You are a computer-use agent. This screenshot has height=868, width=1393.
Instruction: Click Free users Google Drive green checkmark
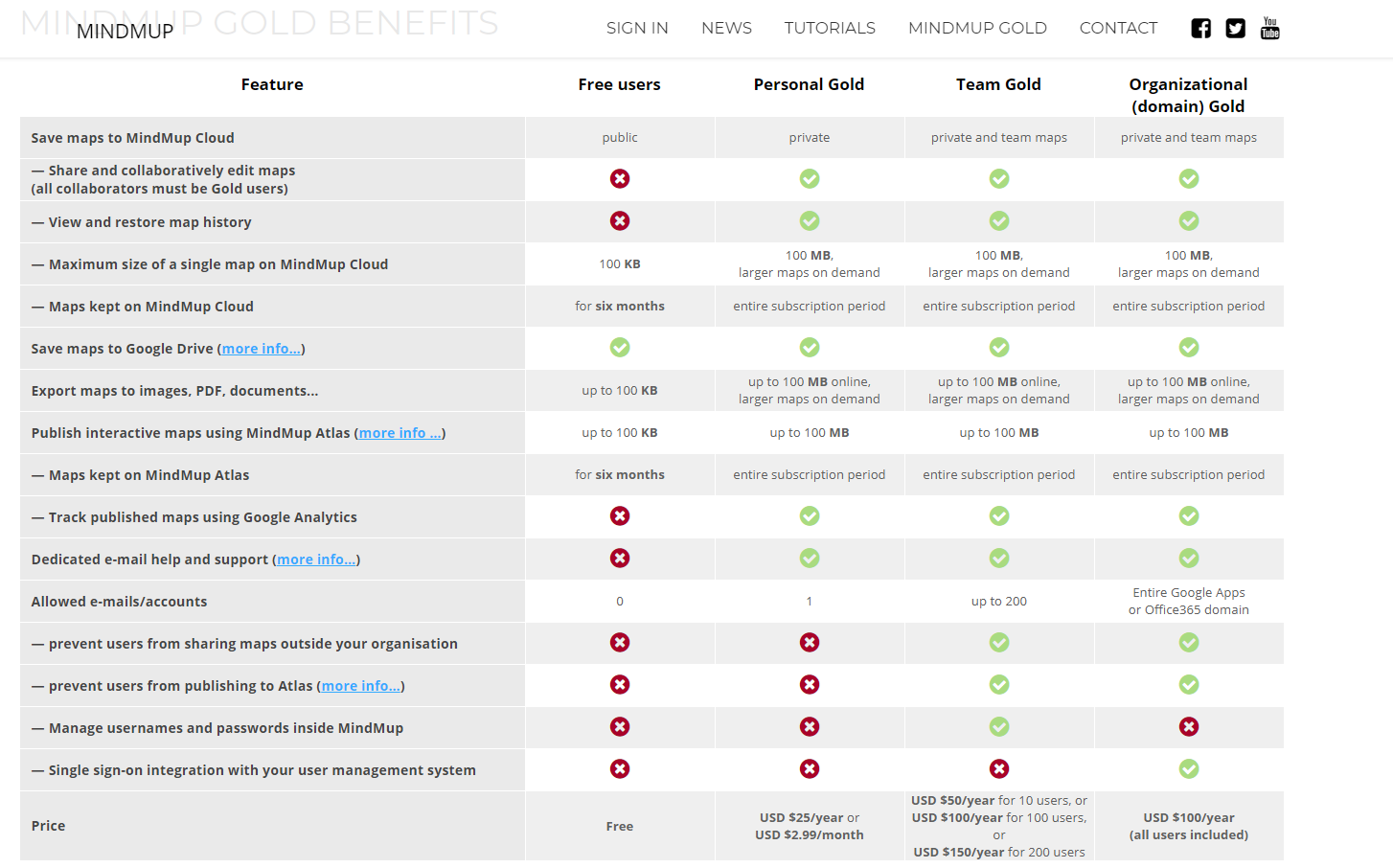tap(620, 348)
